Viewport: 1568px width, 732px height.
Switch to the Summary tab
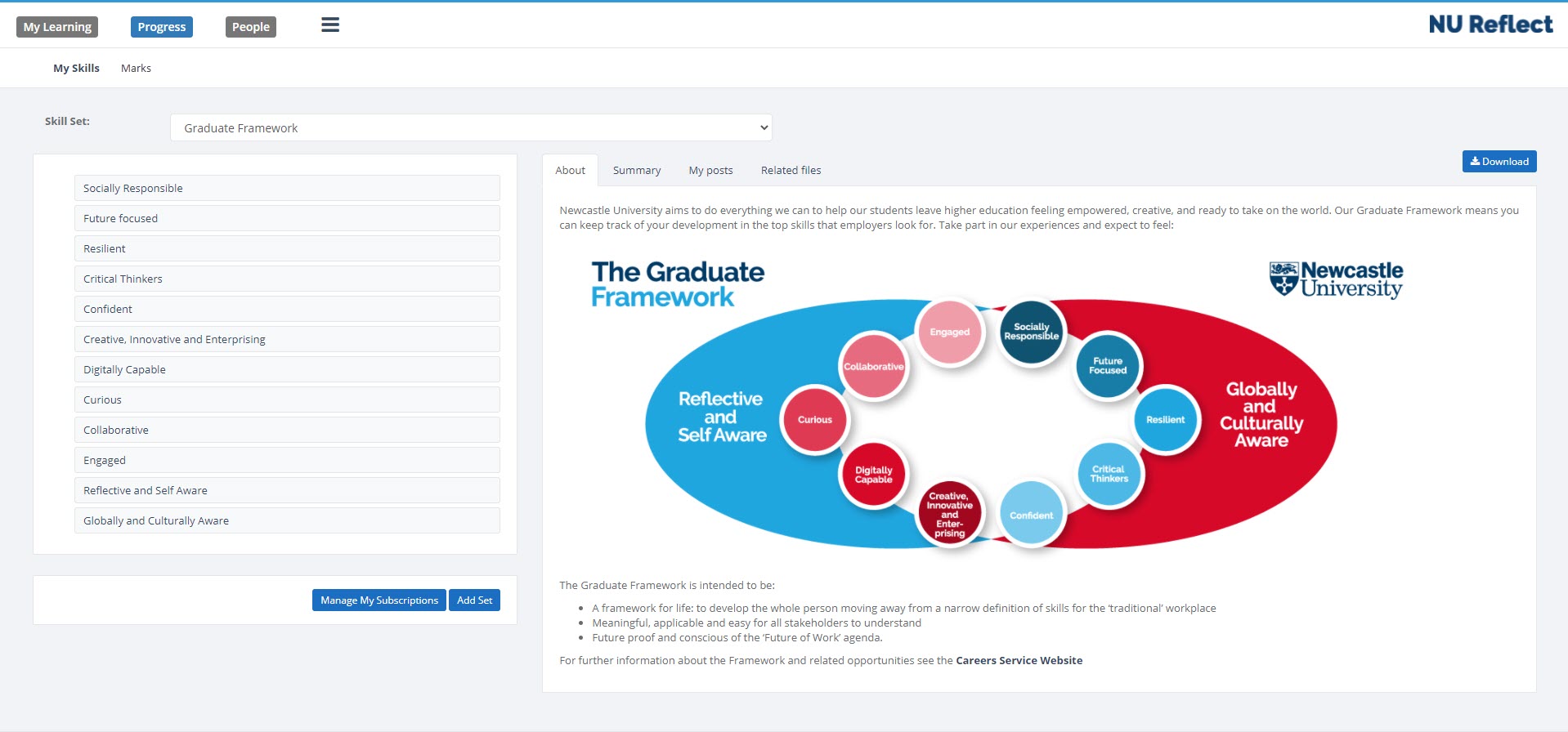tap(637, 170)
